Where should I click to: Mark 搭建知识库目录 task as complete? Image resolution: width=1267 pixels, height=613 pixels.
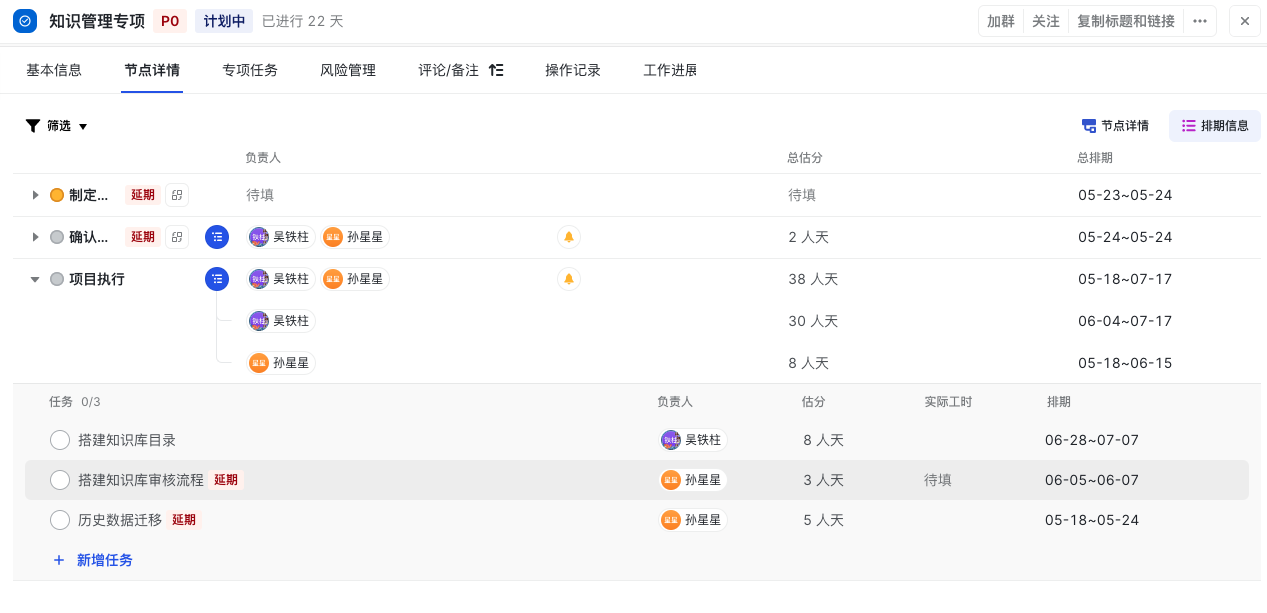coord(60,440)
